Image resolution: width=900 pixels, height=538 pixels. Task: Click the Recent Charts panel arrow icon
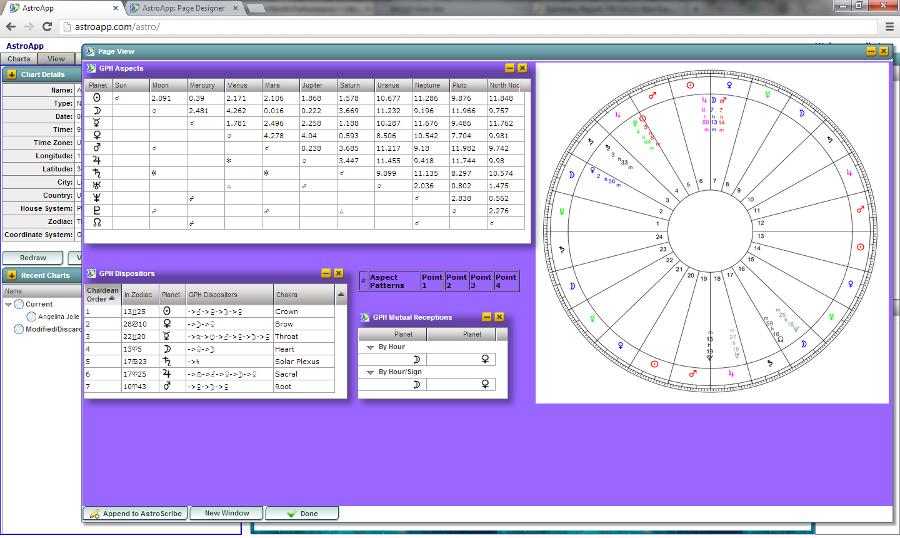[x=11, y=275]
